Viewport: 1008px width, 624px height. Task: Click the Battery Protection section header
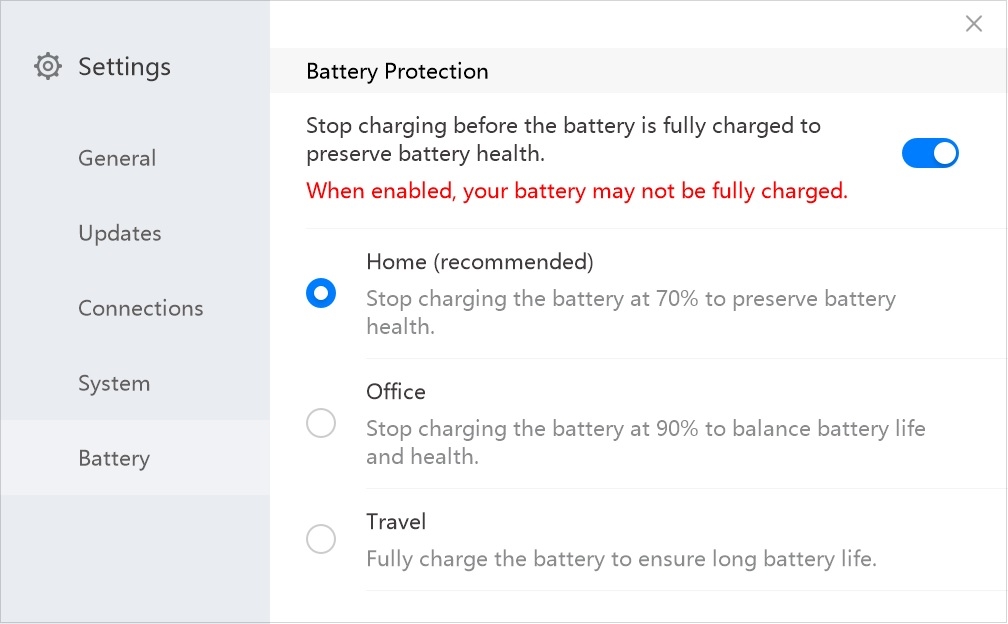click(x=397, y=71)
